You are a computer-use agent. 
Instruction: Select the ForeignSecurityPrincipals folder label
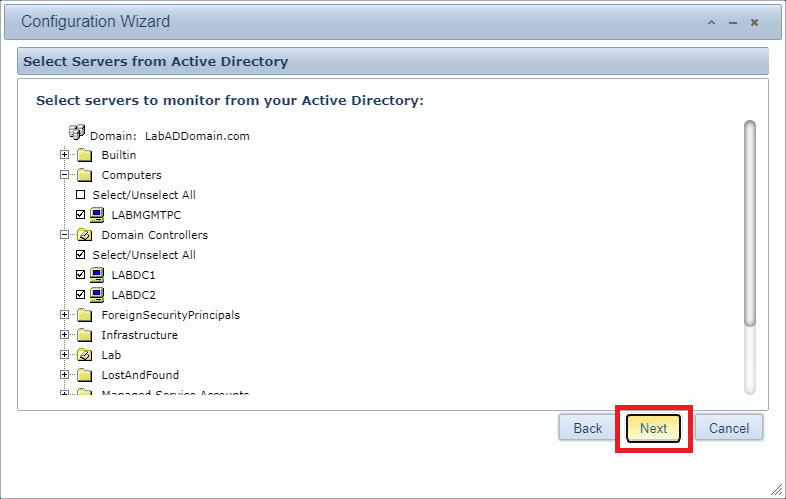(170, 315)
